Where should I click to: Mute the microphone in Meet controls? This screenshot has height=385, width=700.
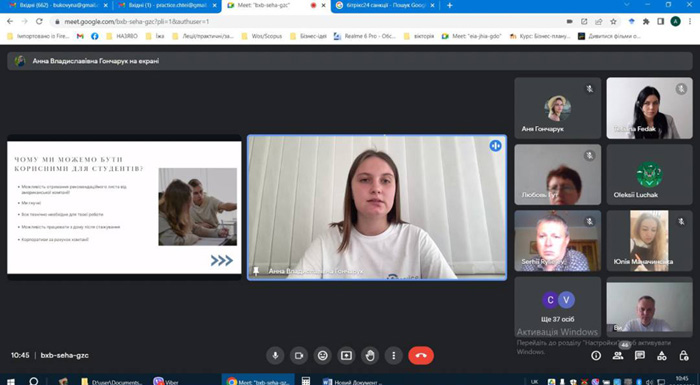(x=275, y=356)
